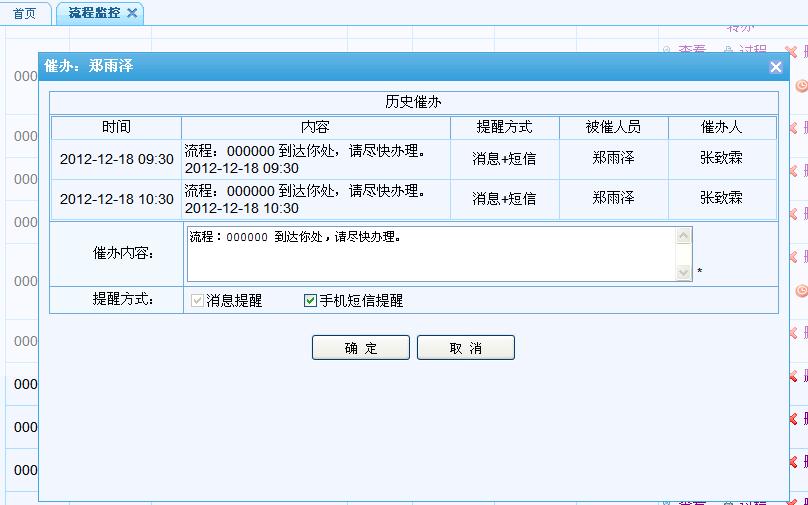
Task: Click the 时间 column header
Action: [x=116, y=127]
